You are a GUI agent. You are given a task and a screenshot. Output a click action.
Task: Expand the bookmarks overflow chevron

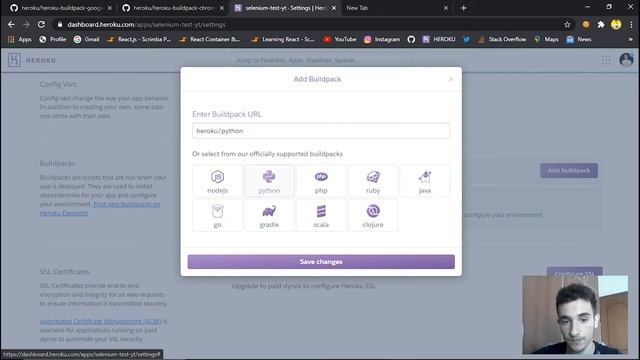tap(630, 39)
